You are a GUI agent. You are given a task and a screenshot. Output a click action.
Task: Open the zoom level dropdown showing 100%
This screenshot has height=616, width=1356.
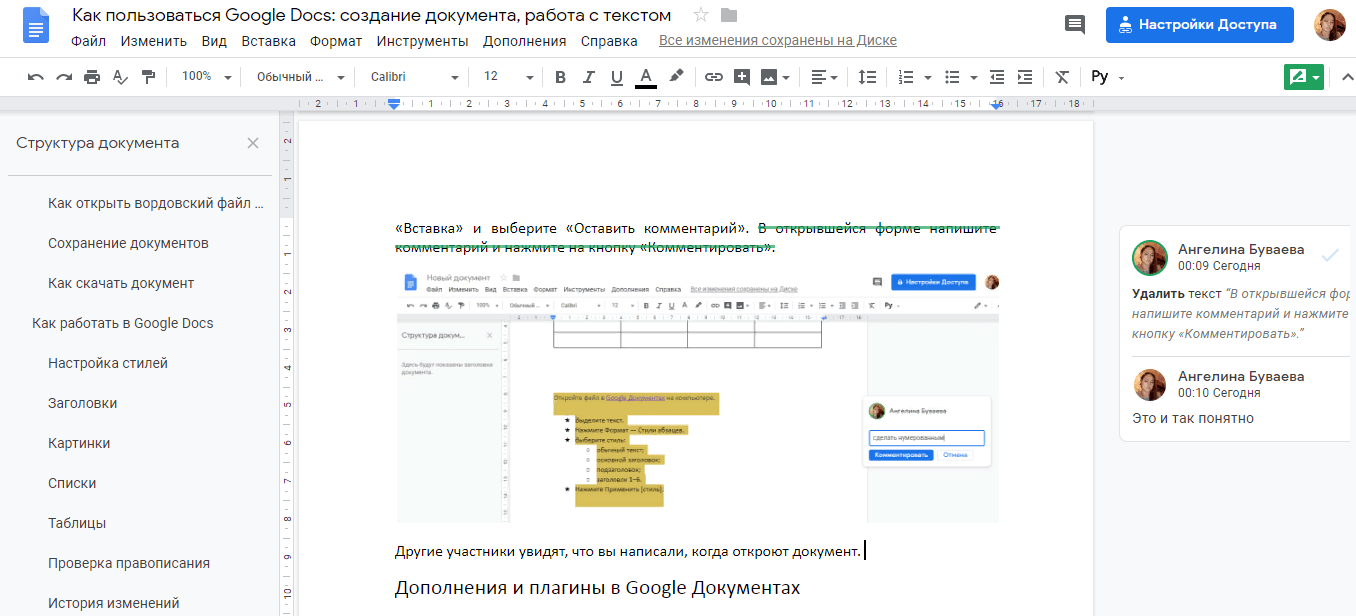click(205, 76)
